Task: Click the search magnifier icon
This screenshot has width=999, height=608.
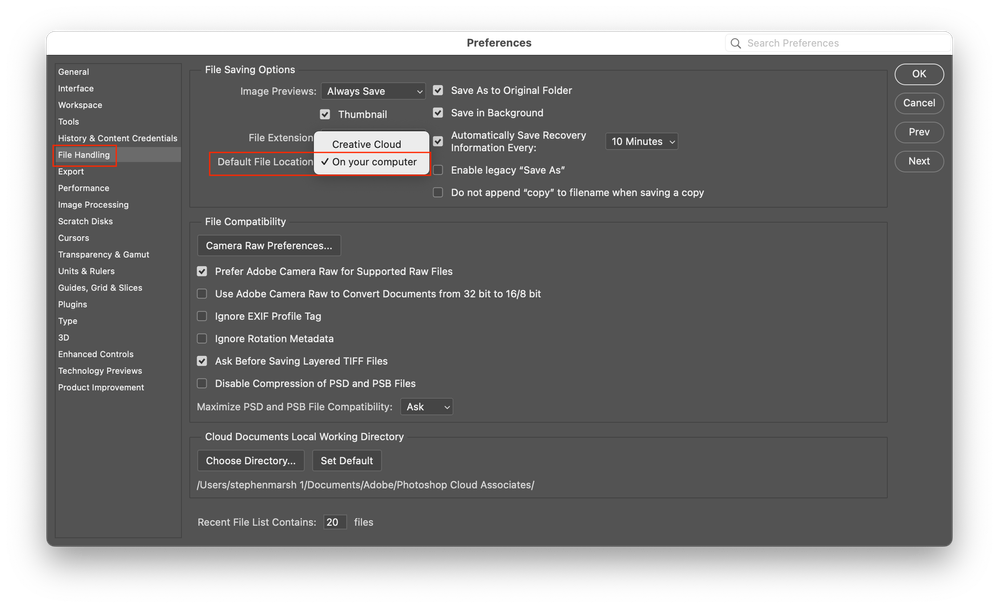Action: click(737, 44)
